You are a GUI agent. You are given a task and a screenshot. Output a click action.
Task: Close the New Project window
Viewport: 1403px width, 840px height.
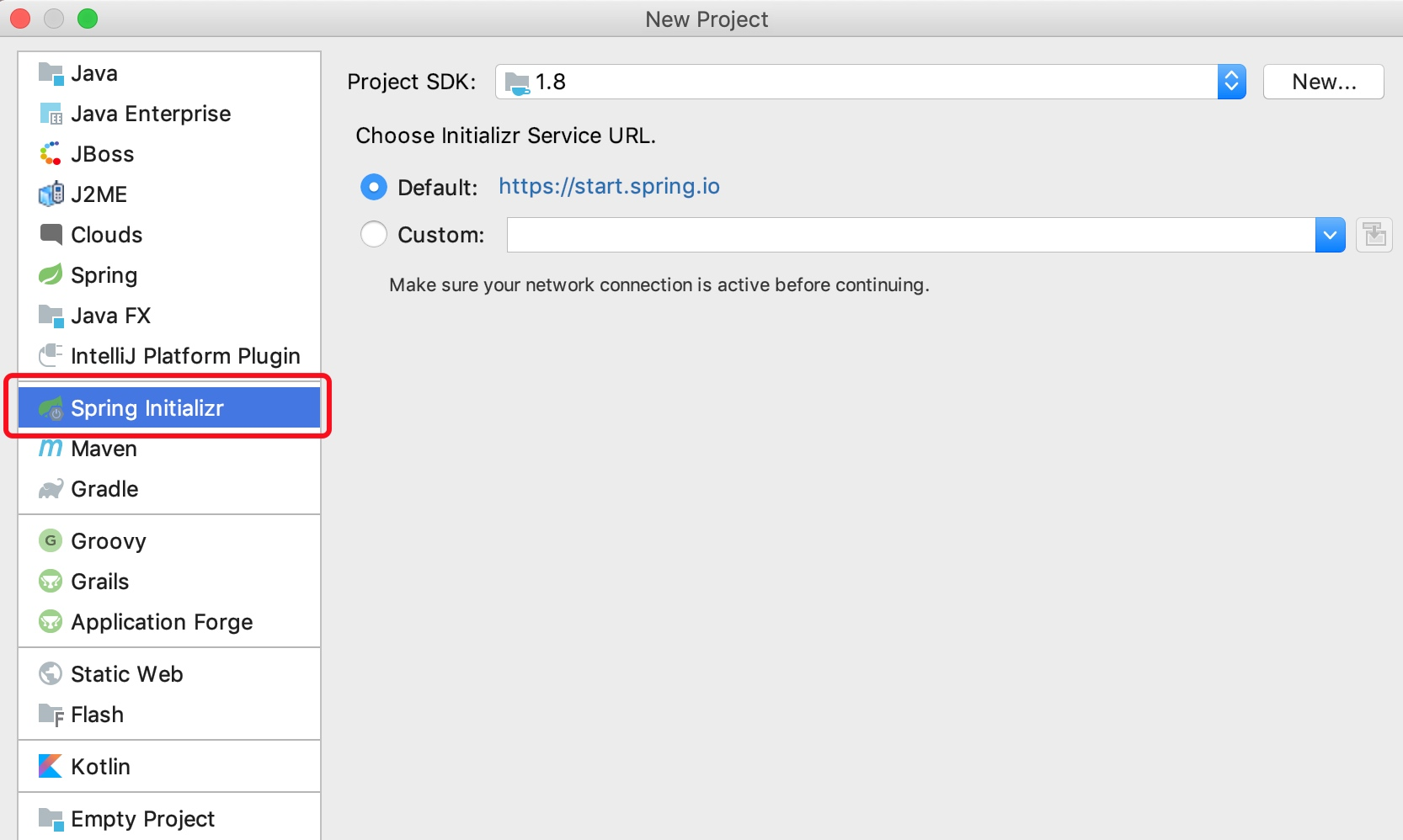coord(20,19)
